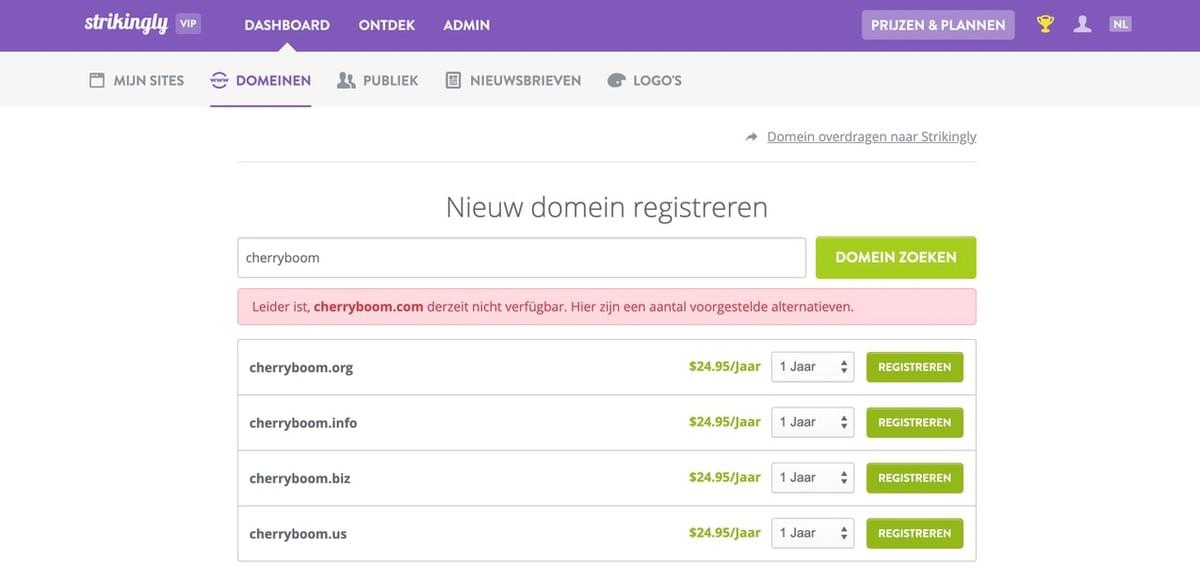This screenshot has width=1200, height=581.
Task: Change the registration period for cherryboom.biz
Action: (x=812, y=477)
